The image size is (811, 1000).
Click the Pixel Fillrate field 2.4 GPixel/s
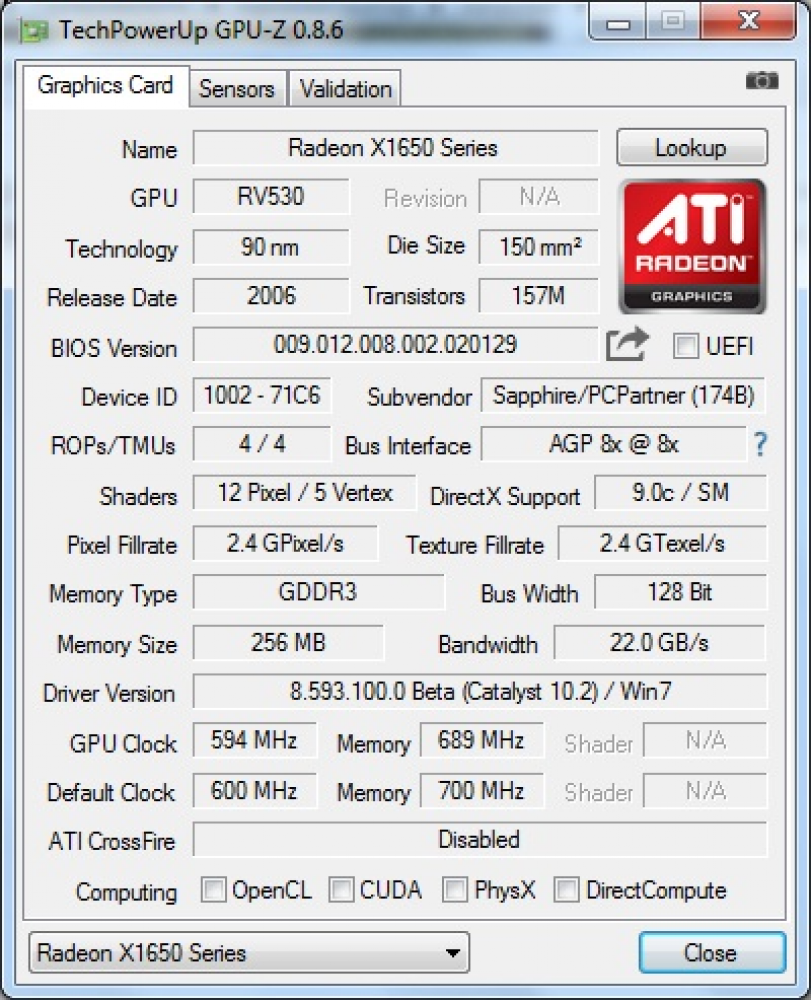(x=285, y=543)
